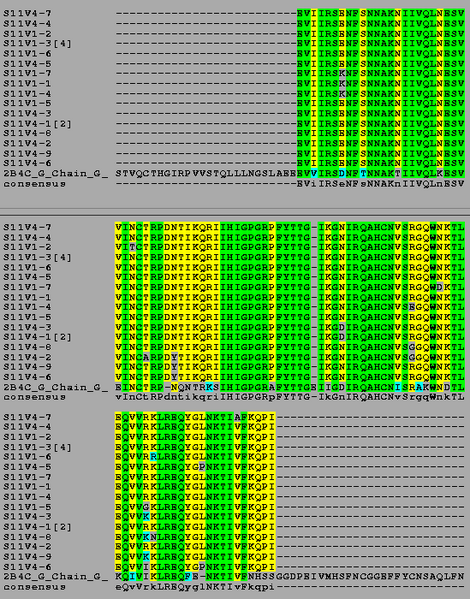Select the S11V1-7 label on its EVIIRSKNF row

[x=28, y=73]
